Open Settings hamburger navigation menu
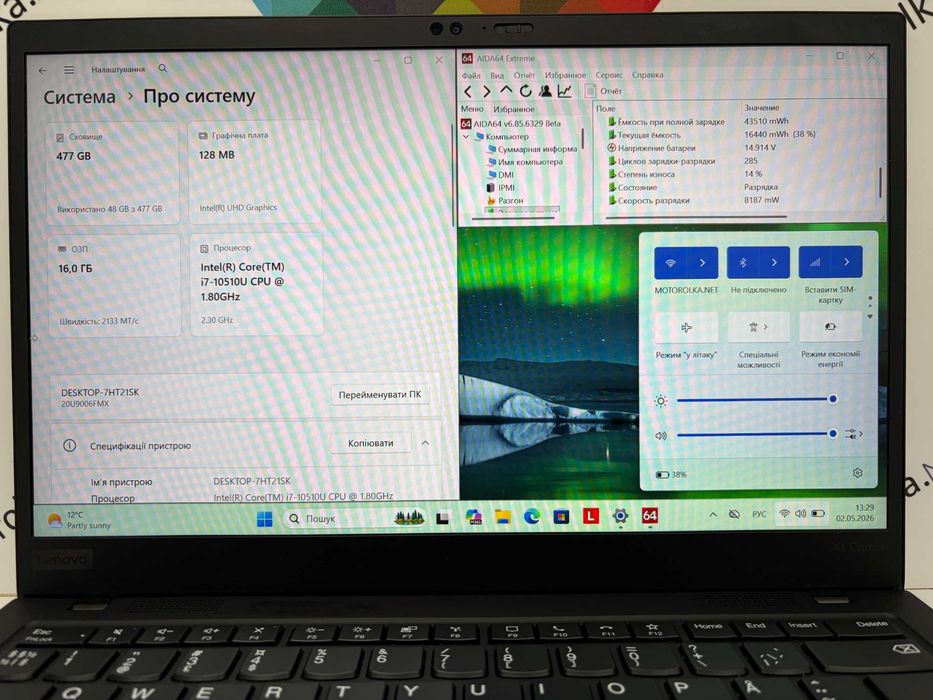933x700 pixels. [69, 70]
